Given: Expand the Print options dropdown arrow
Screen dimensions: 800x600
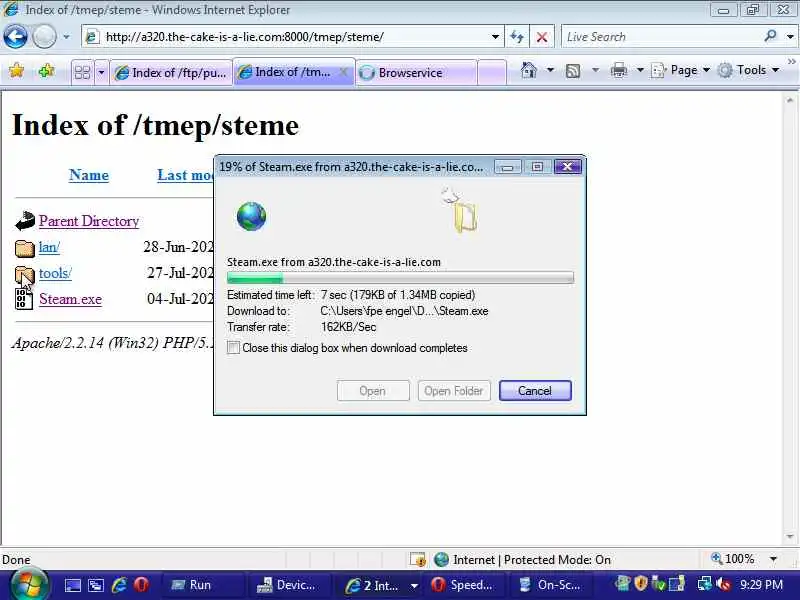Looking at the screenshot, I should click(640, 70).
